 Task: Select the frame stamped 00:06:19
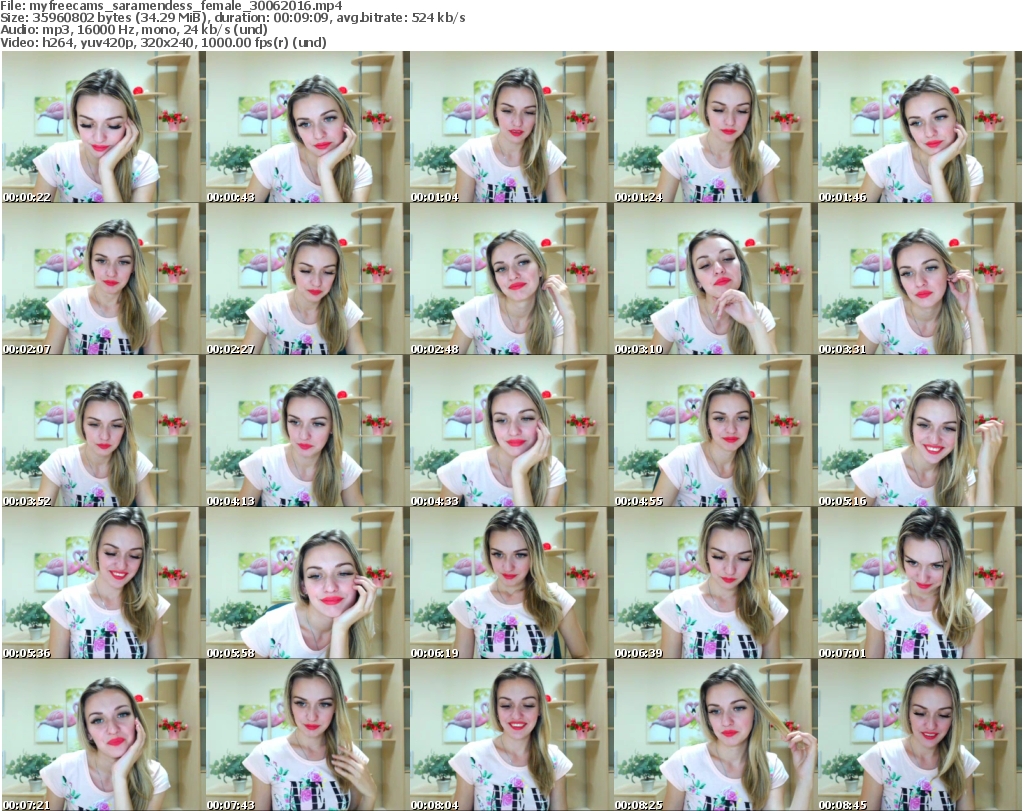(x=511, y=583)
